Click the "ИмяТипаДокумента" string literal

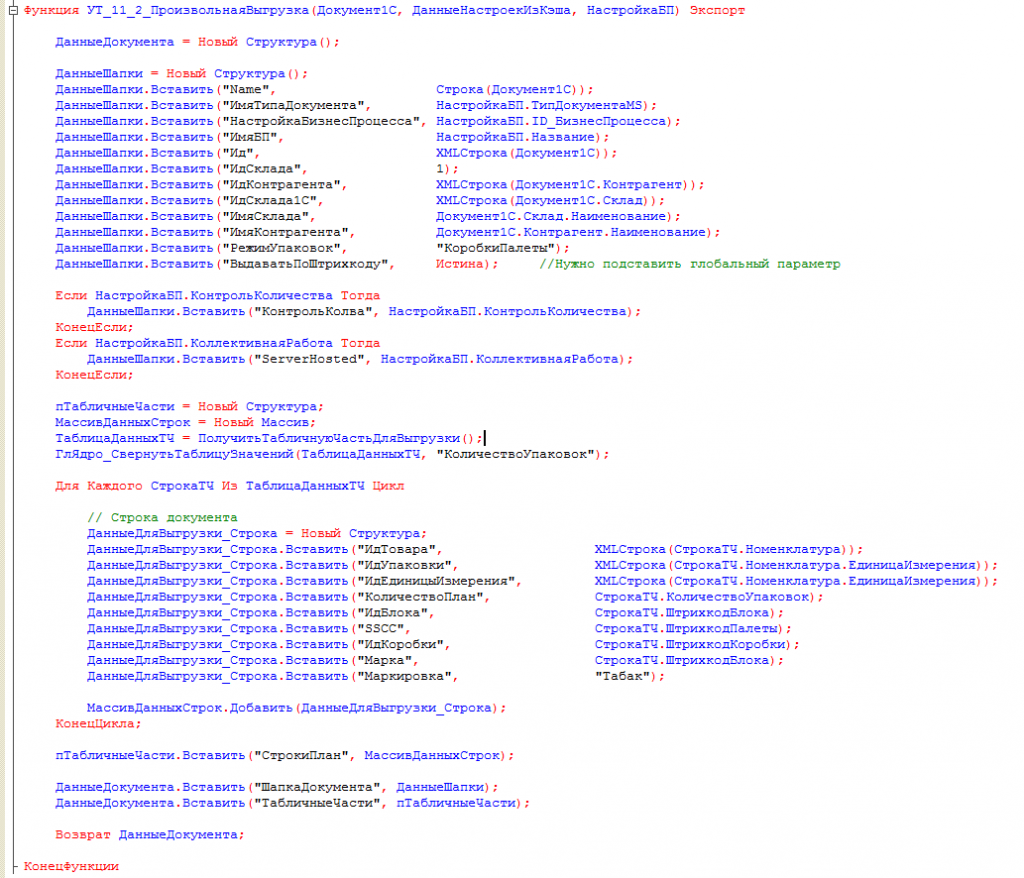pyautogui.click(x=293, y=106)
